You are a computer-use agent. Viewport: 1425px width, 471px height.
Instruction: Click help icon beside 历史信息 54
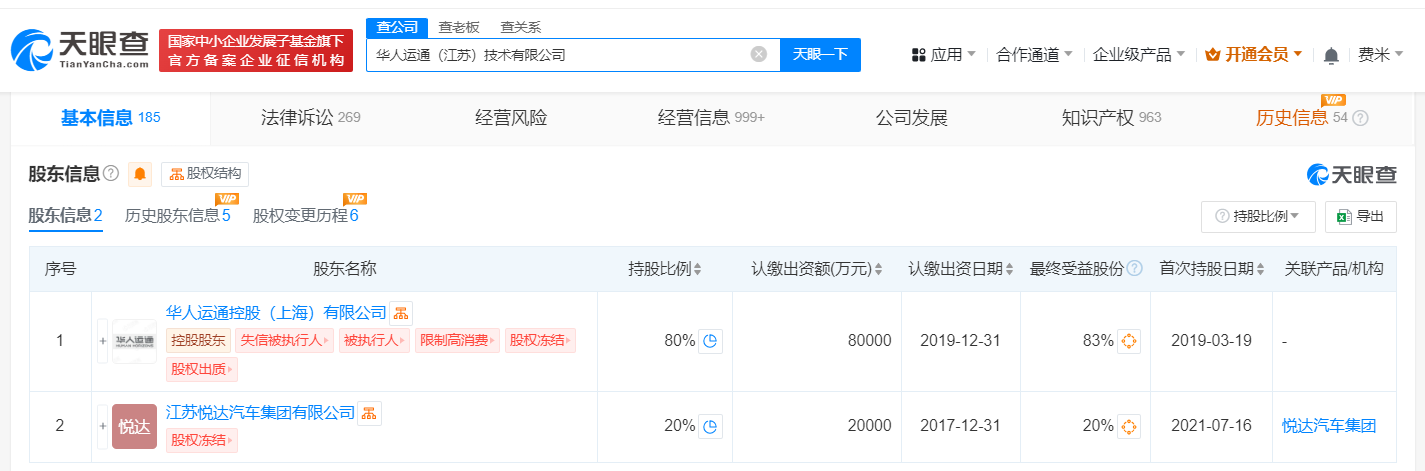click(1360, 118)
